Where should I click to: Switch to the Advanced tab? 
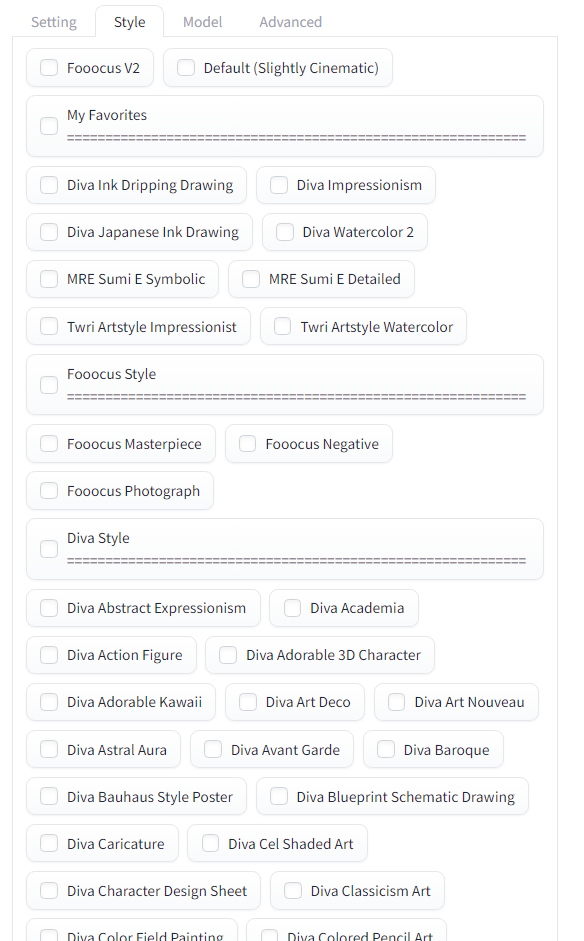[x=290, y=21]
